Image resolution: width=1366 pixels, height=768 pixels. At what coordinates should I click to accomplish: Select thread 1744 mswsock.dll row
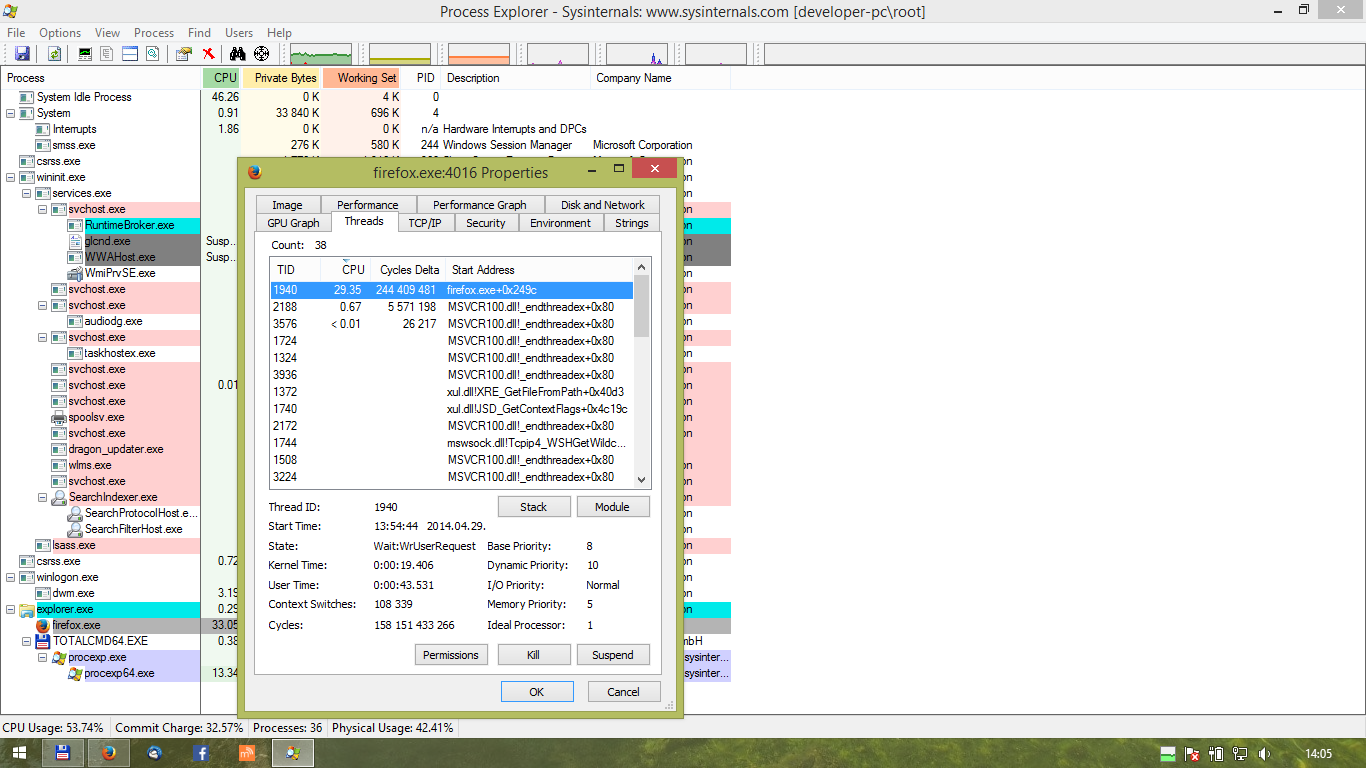[451, 443]
